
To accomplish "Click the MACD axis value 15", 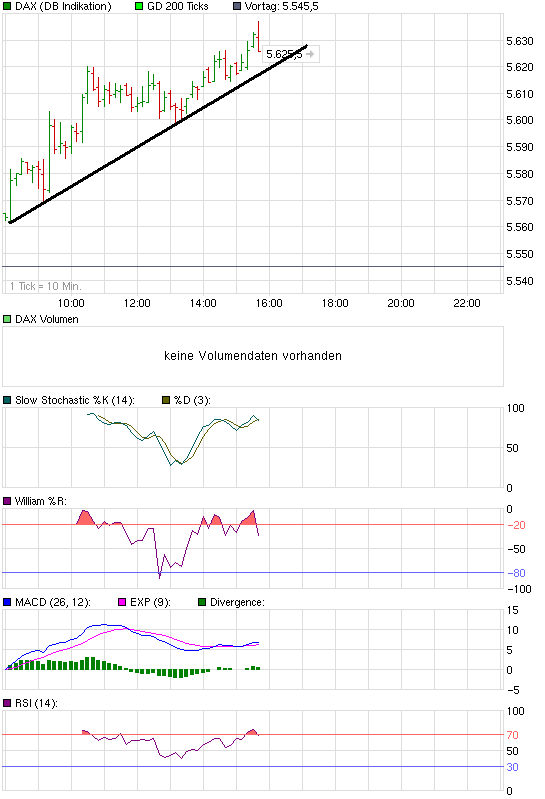I will point(512,610).
